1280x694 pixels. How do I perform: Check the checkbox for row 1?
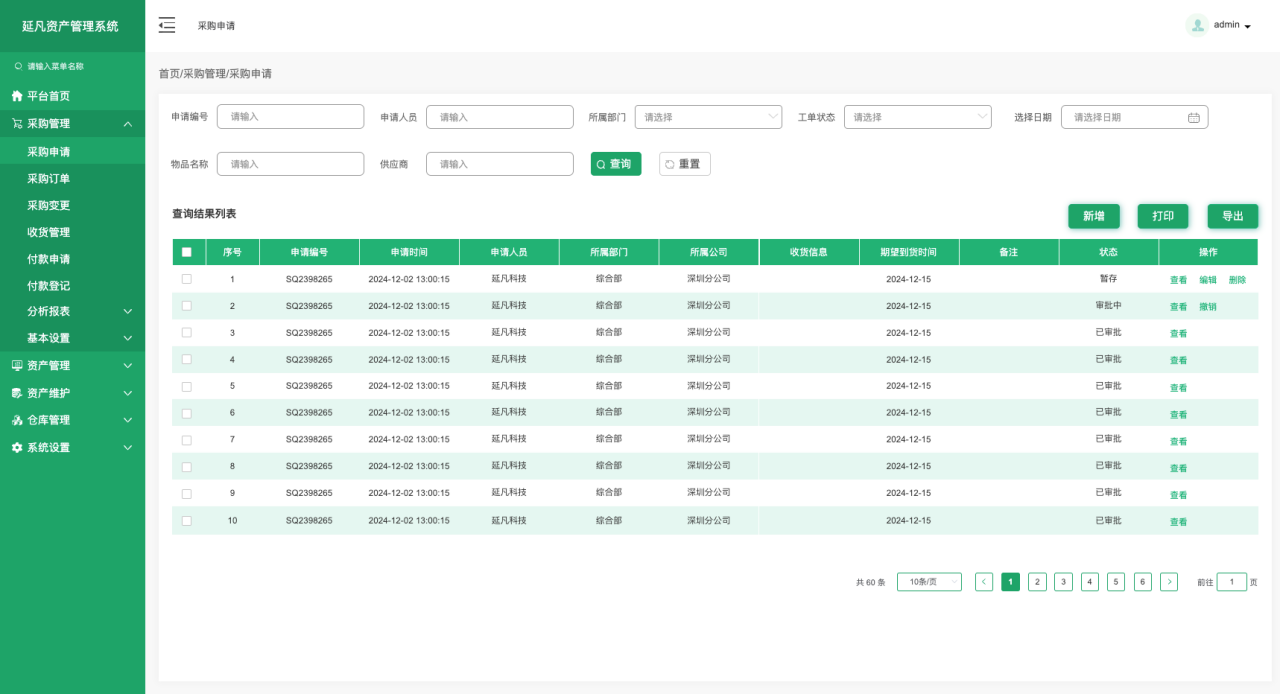(187, 279)
